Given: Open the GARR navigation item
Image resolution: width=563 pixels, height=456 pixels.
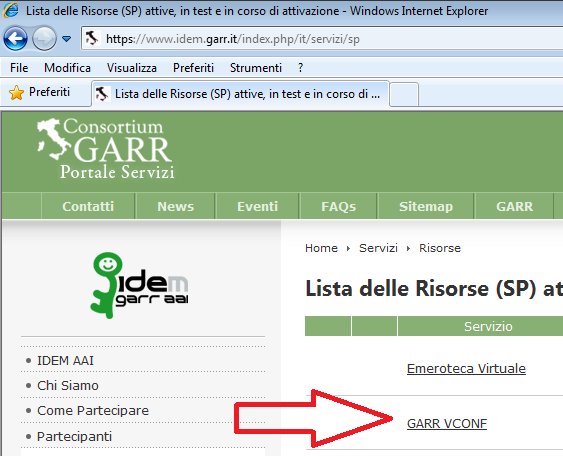Looking at the screenshot, I should tap(514, 206).
